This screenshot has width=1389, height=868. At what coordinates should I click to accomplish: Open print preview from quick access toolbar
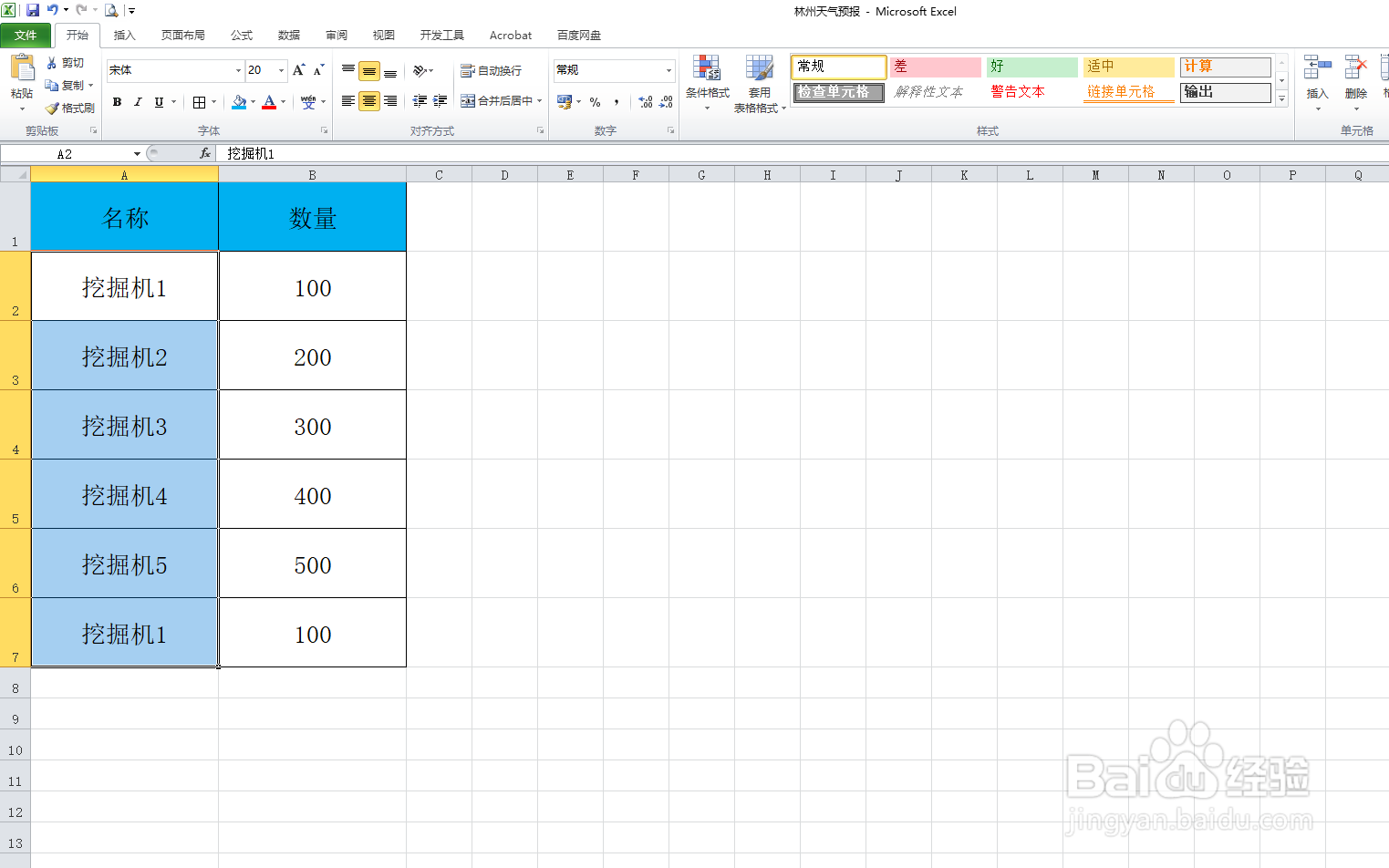click(x=111, y=10)
